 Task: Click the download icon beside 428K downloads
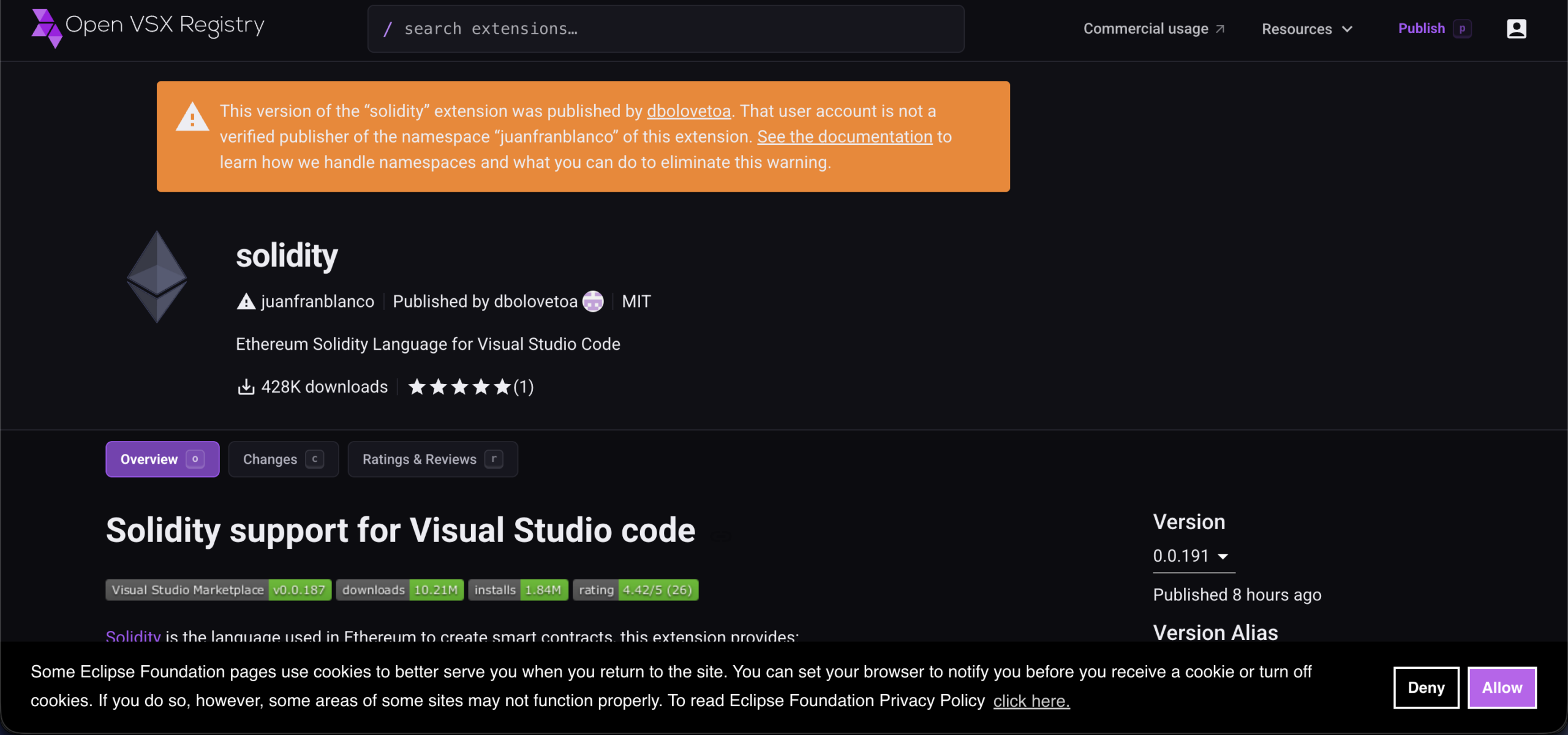pos(246,386)
